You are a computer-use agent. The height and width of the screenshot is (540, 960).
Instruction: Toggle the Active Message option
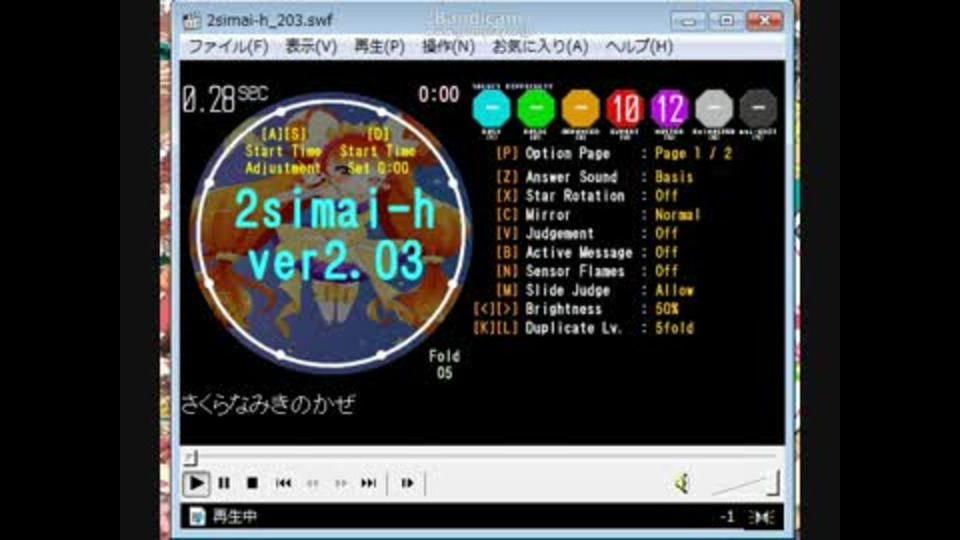coord(587,252)
